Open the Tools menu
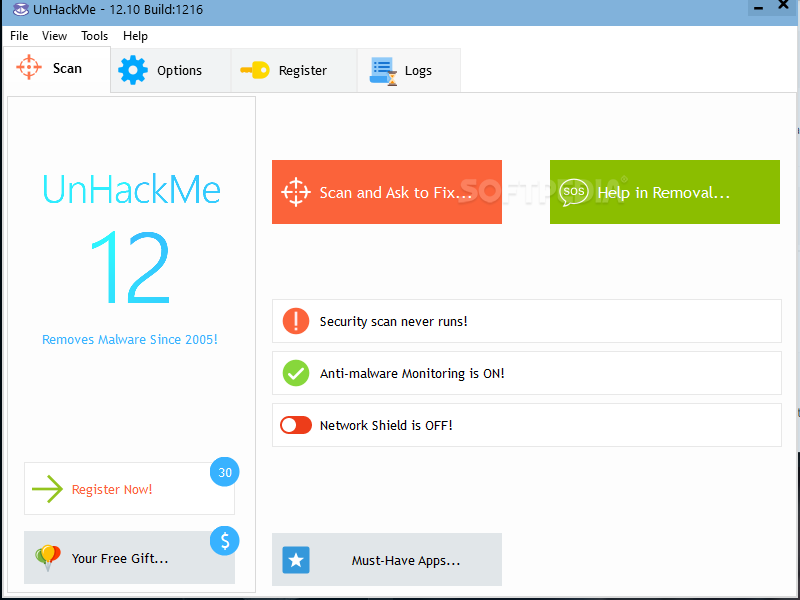Screen dimensions: 800x600 94,36
